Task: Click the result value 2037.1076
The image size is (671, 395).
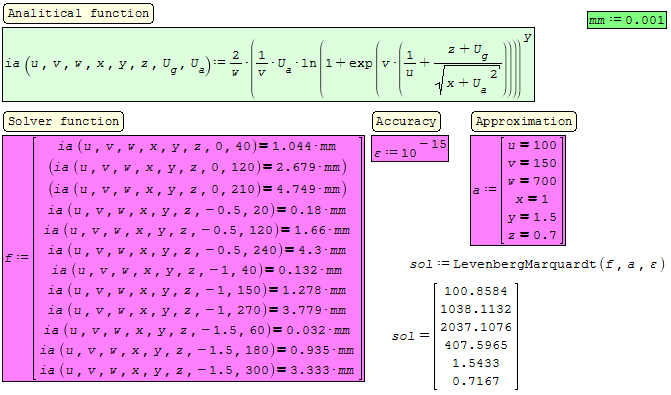Action: 475,327
